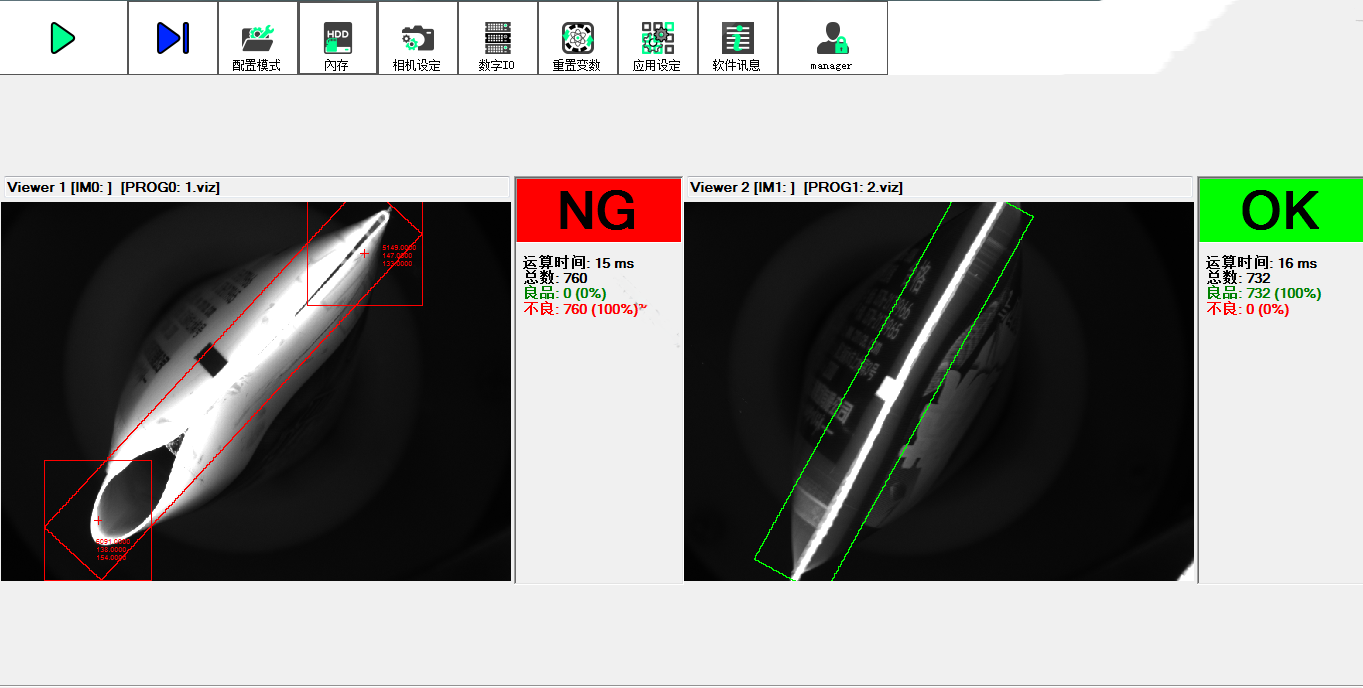
Task: Start continuous run with green play button
Action: tap(63, 38)
